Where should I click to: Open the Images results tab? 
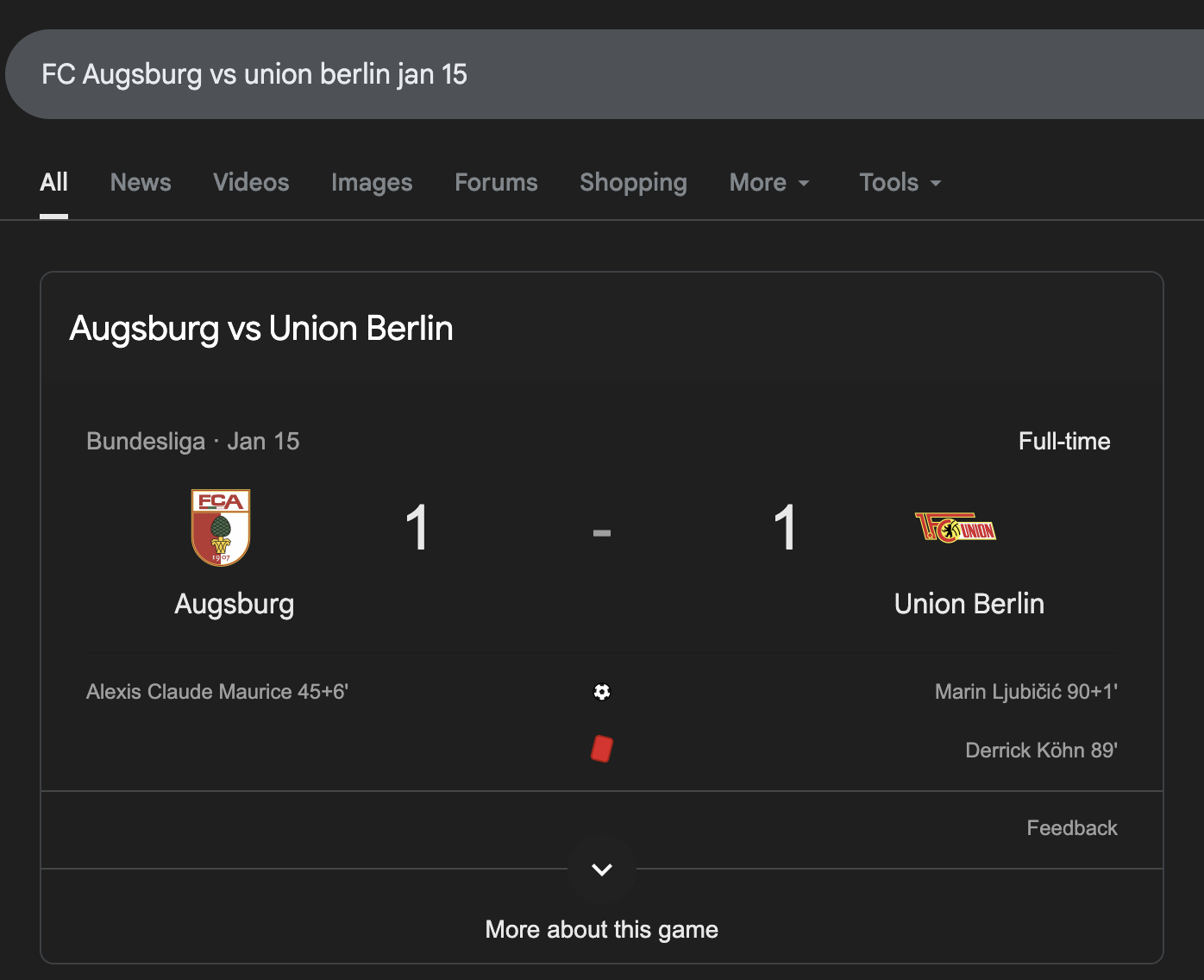coord(372,183)
